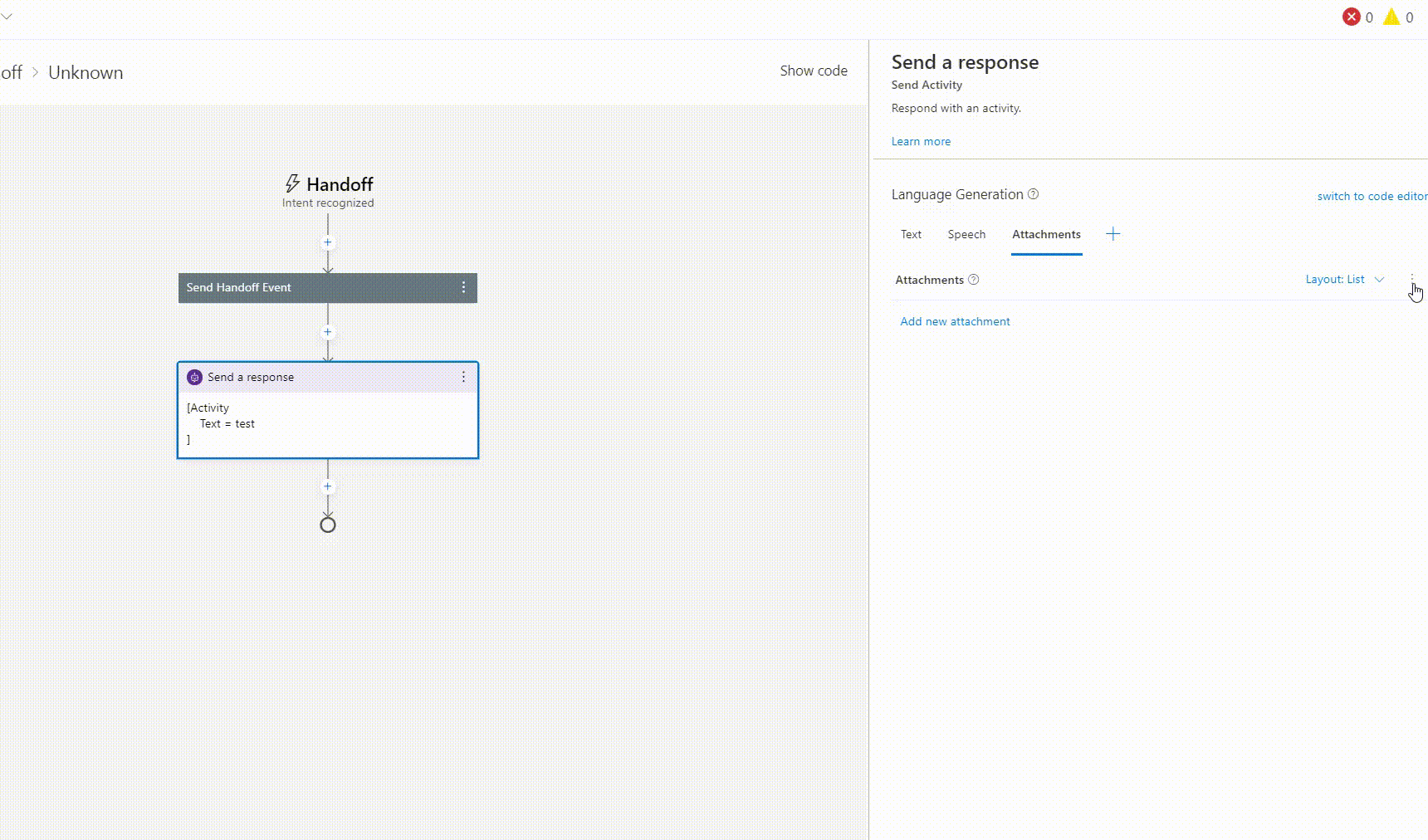Open the three-dot menu on Send a response

pos(463,377)
